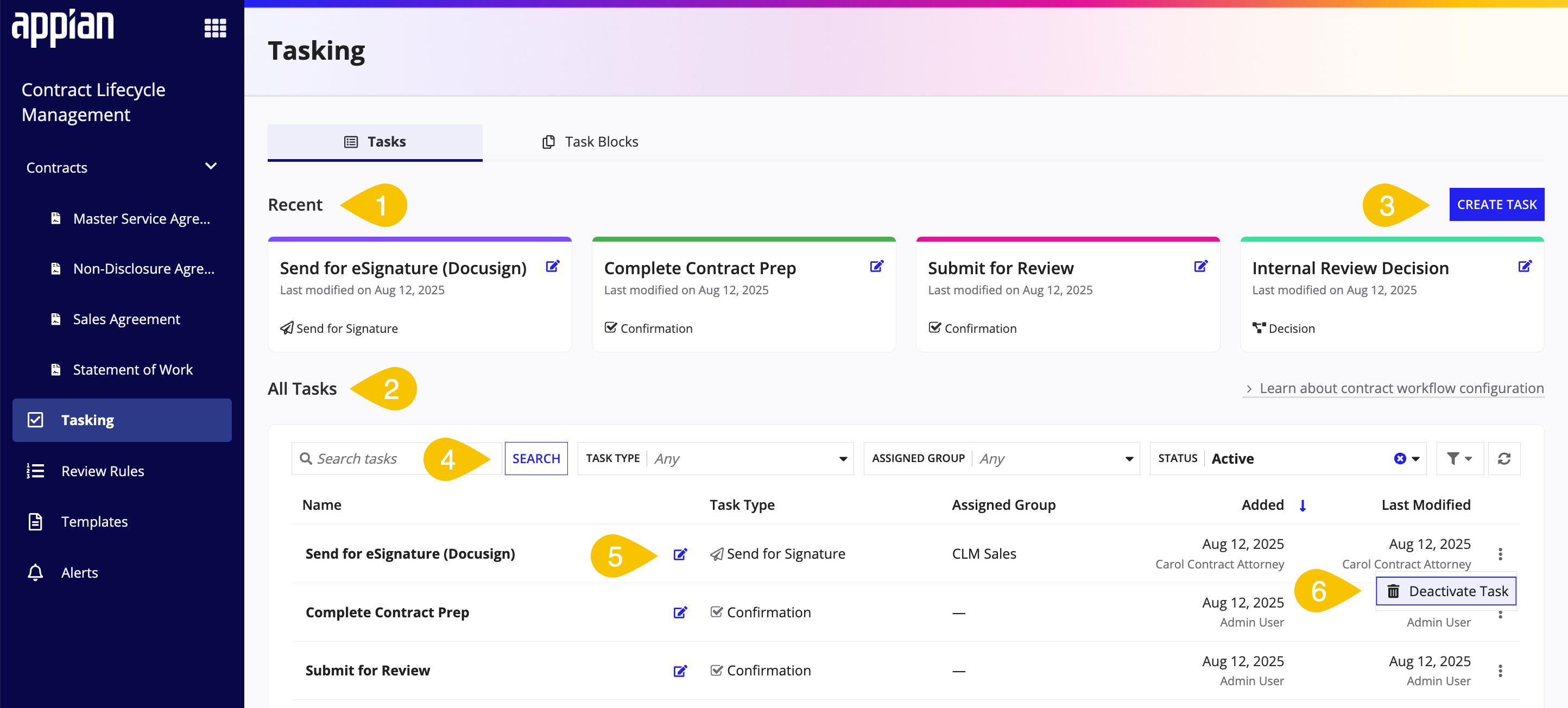Screen dimensions: 1568x708
Task: Sort by the Name column header
Action: point(321,505)
